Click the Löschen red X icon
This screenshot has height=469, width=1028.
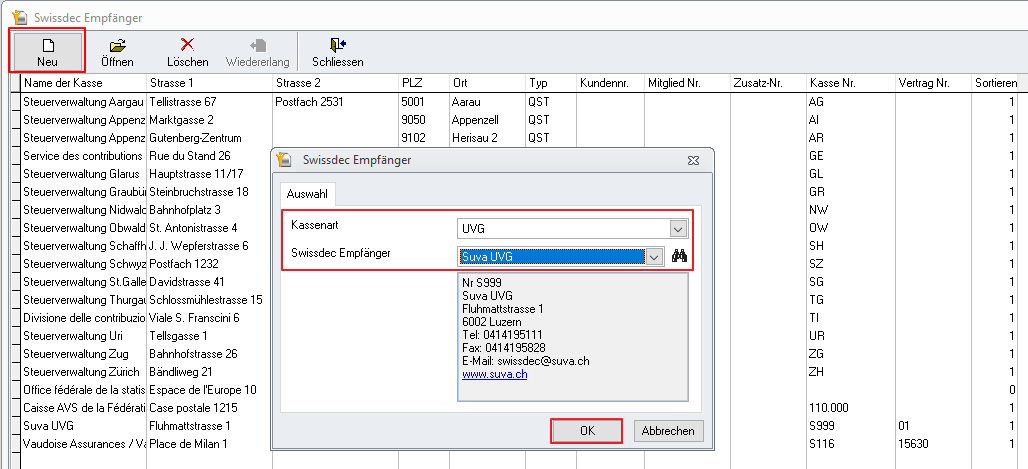click(187, 45)
